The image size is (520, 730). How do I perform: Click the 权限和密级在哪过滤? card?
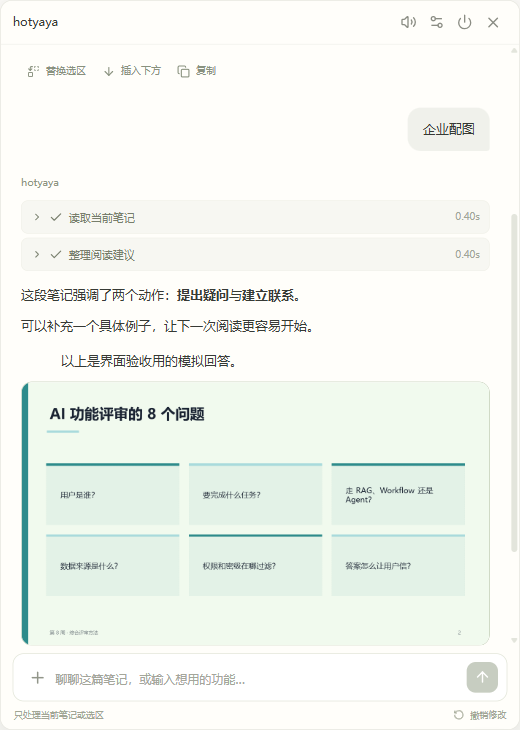(256, 565)
